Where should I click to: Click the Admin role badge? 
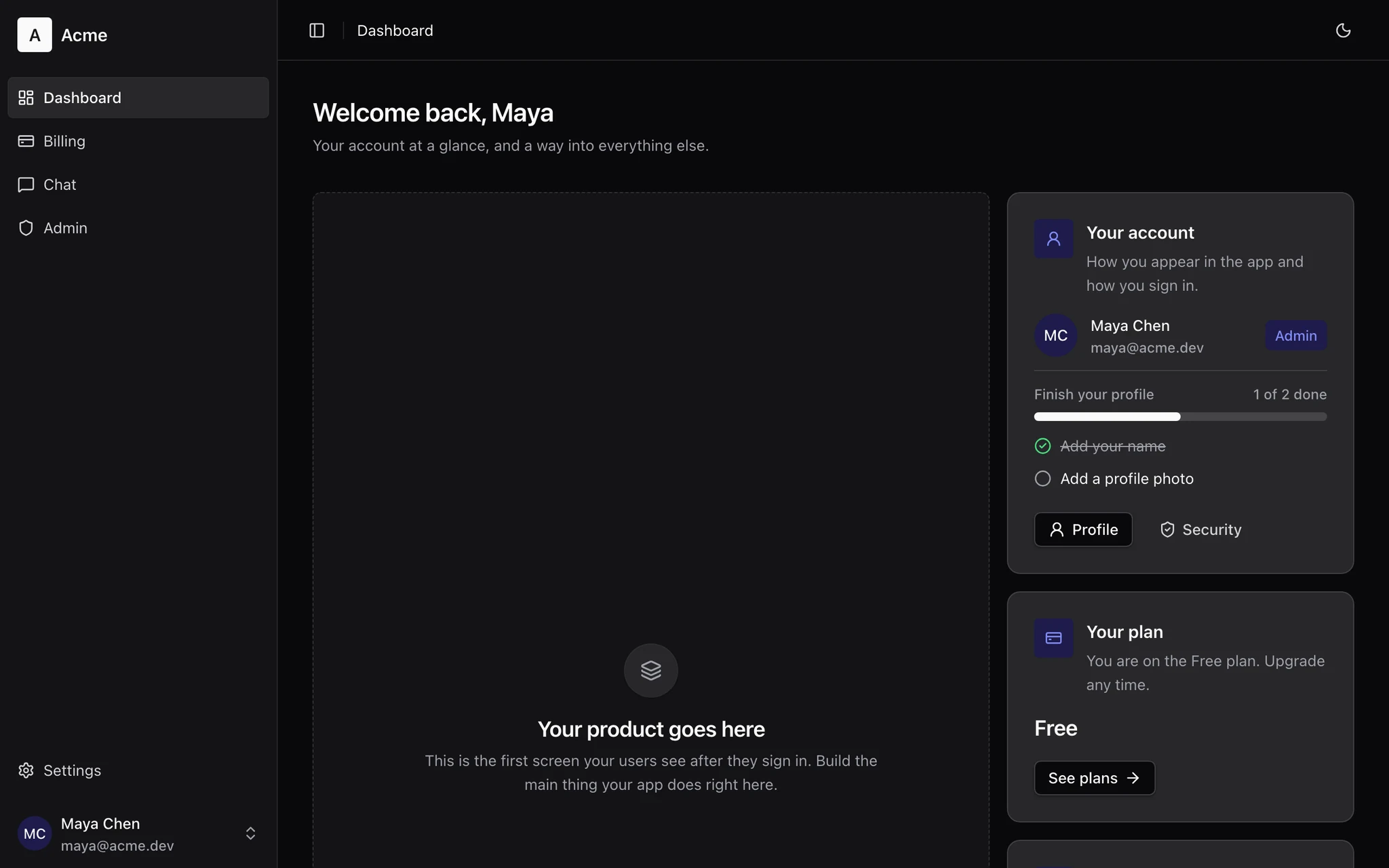(1295, 336)
